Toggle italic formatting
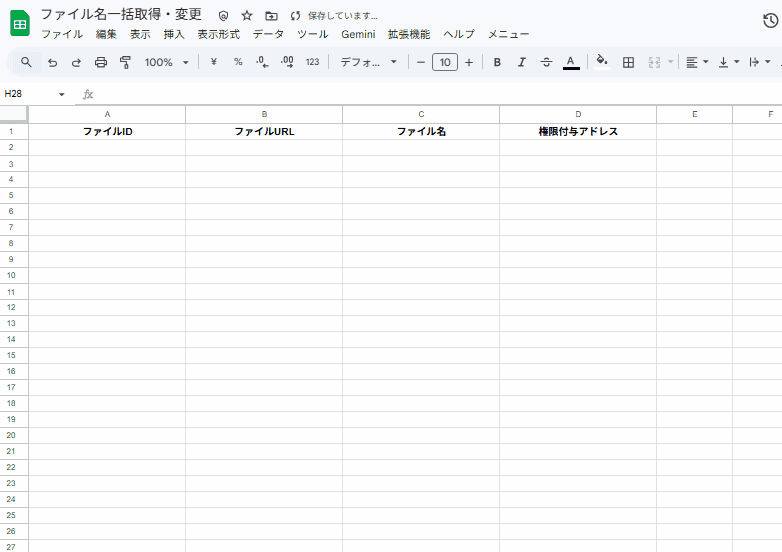The height and width of the screenshot is (552, 782). pos(522,62)
